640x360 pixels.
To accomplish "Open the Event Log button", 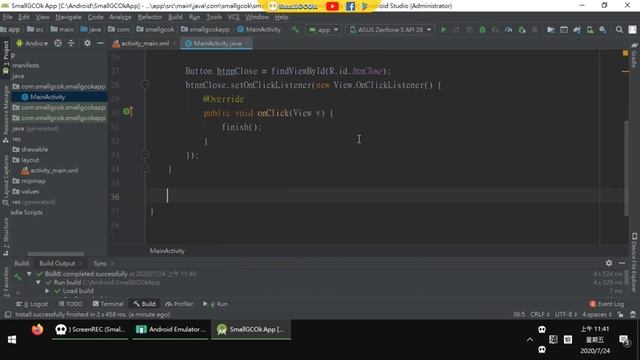I will [x=607, y=304].
